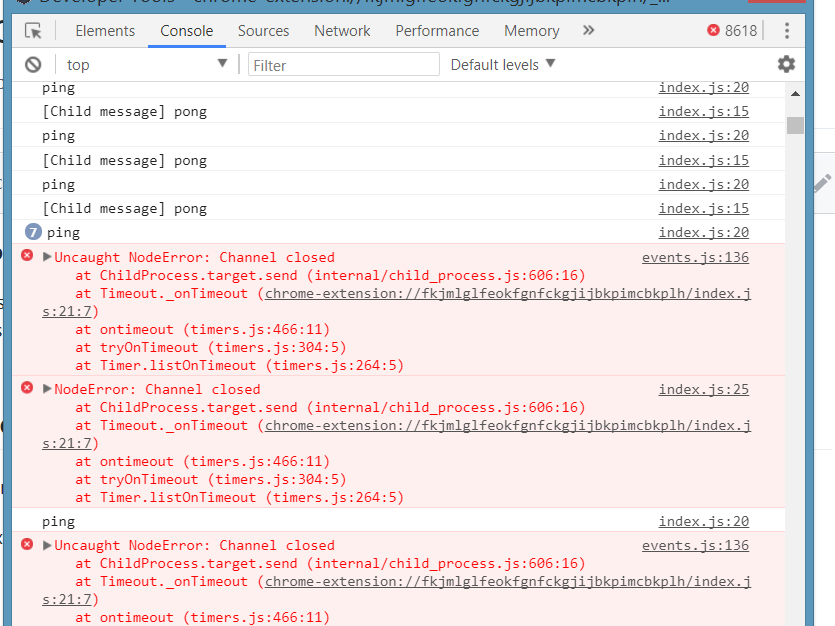Open the DevTools three-dot menu
The height and width of the screenshot is (626, 835).
point(787,30)
